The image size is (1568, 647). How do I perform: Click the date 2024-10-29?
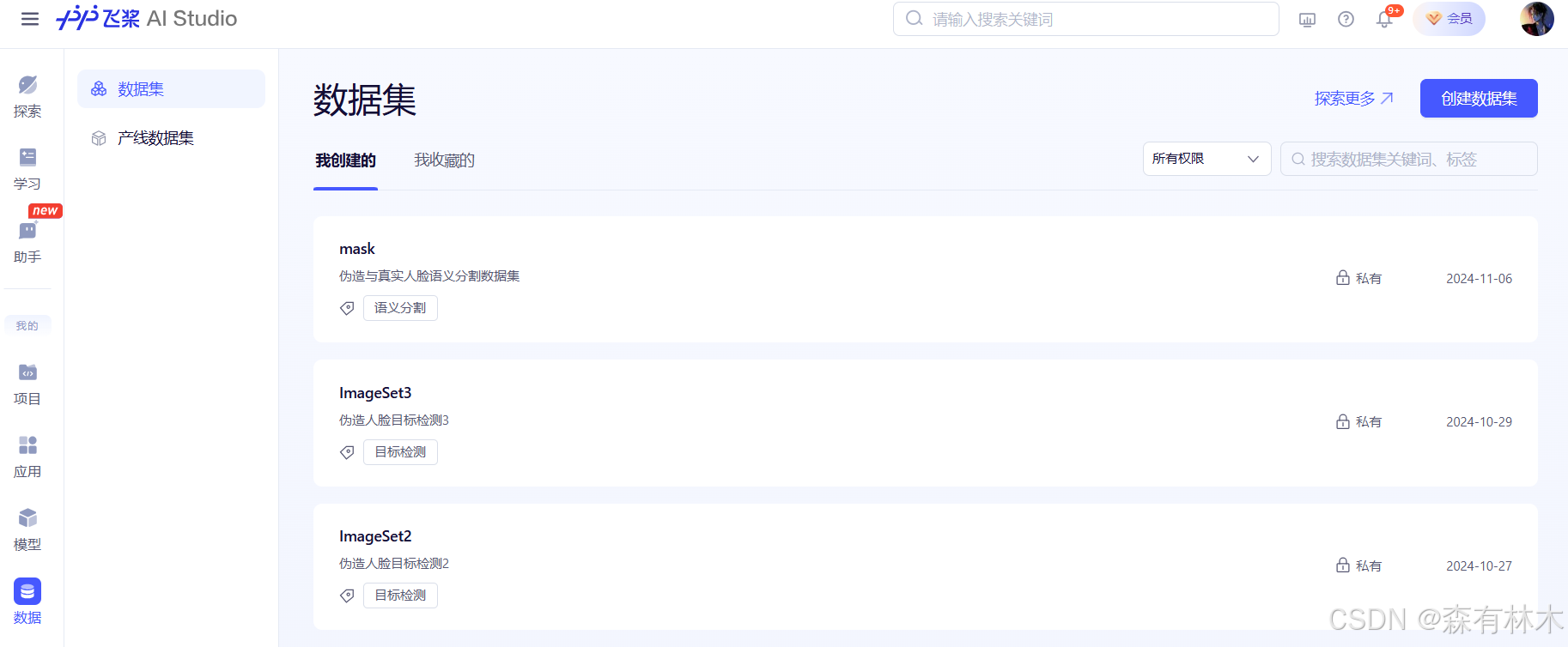tap(1479, 421)
